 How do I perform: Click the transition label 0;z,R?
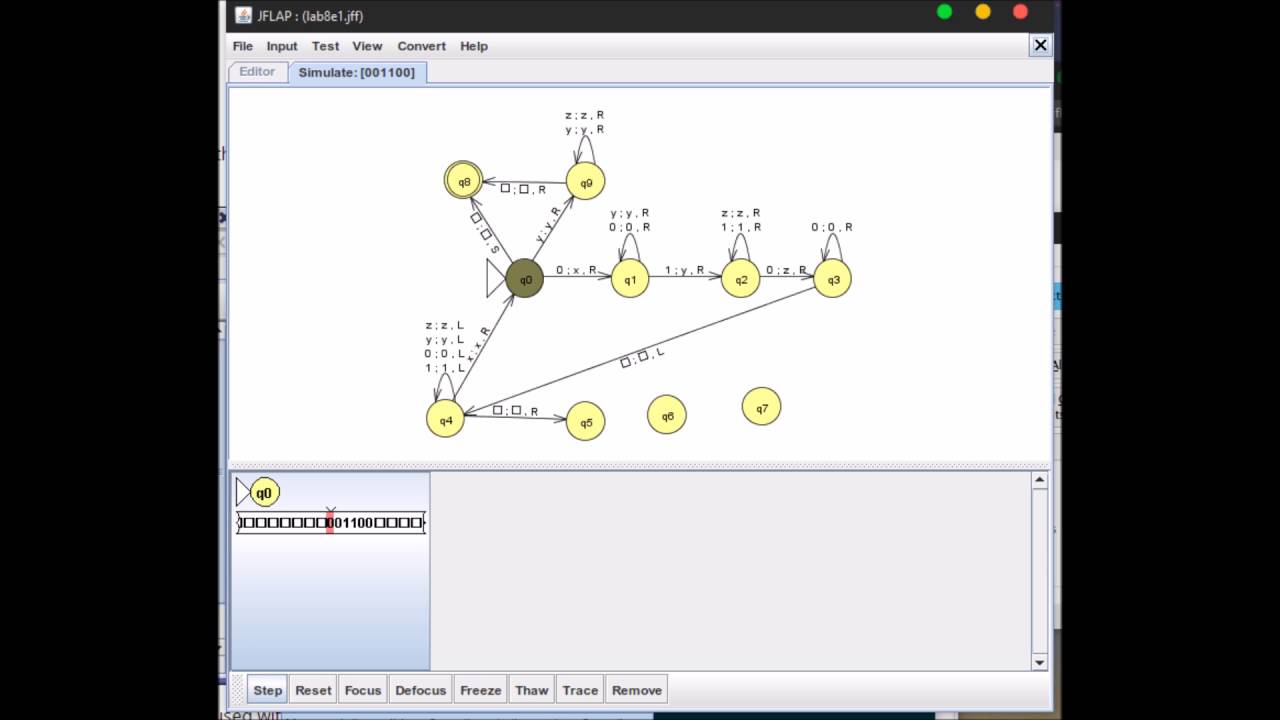[x=787, y=270]
